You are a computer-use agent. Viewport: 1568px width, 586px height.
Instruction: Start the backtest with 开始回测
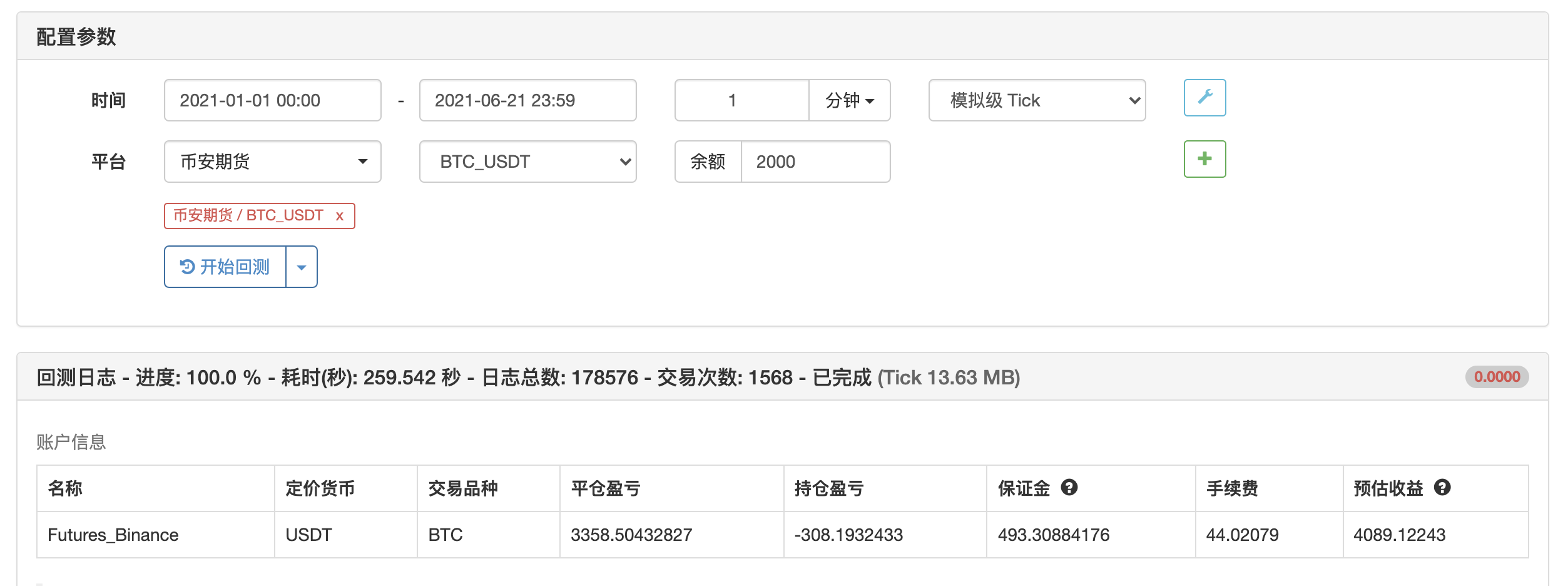tap(225, 267)
